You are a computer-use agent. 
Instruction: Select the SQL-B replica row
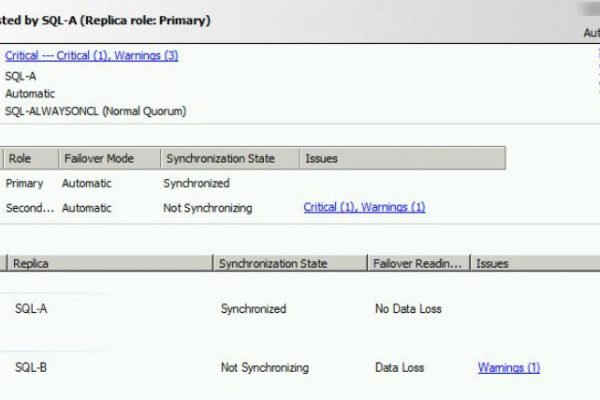click(x=31, y=367)
